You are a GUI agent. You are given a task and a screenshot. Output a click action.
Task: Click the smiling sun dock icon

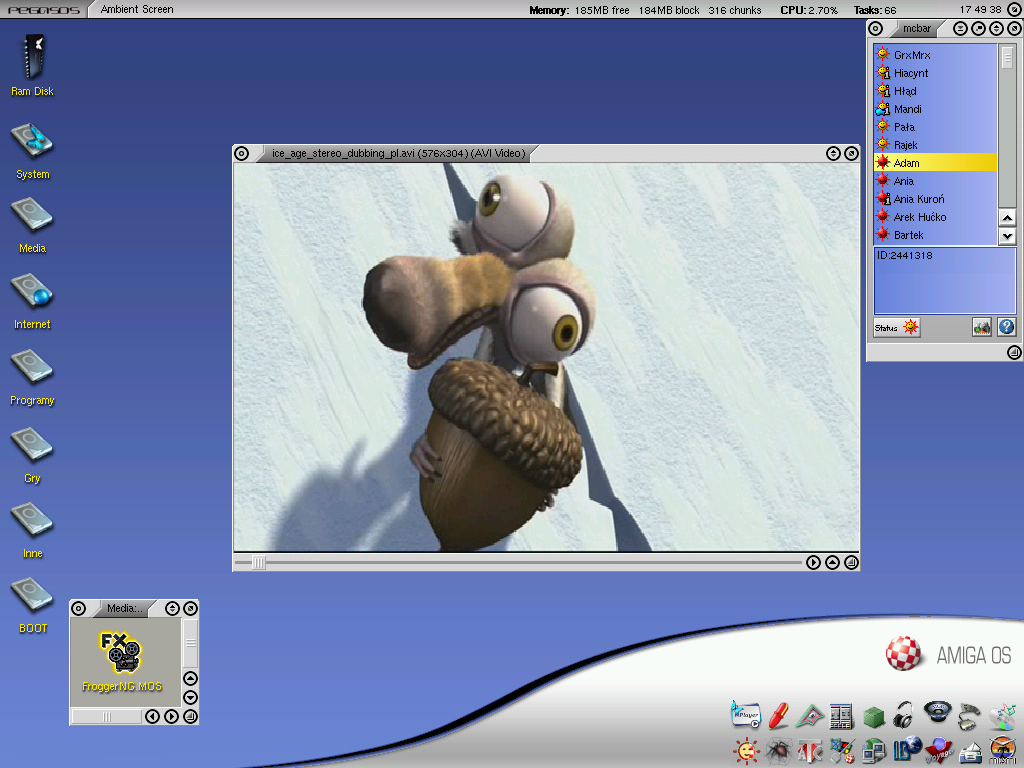pyautogui.click(x=746, y=751)
